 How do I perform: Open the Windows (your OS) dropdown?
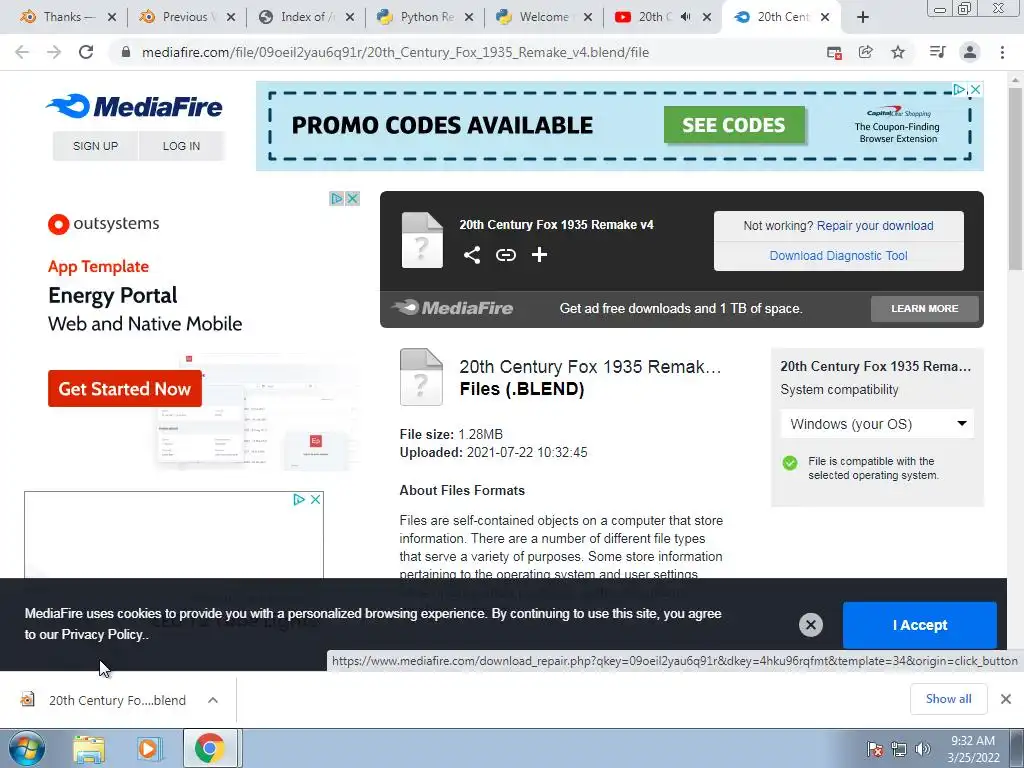(877, 424)
